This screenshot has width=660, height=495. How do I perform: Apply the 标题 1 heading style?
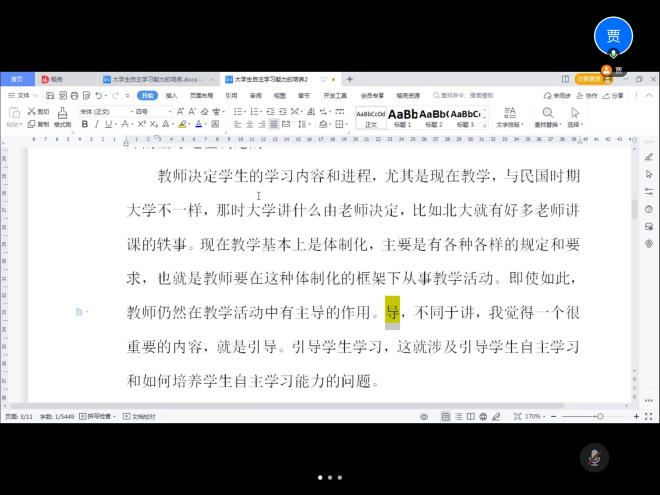click(x=403, y=117)
